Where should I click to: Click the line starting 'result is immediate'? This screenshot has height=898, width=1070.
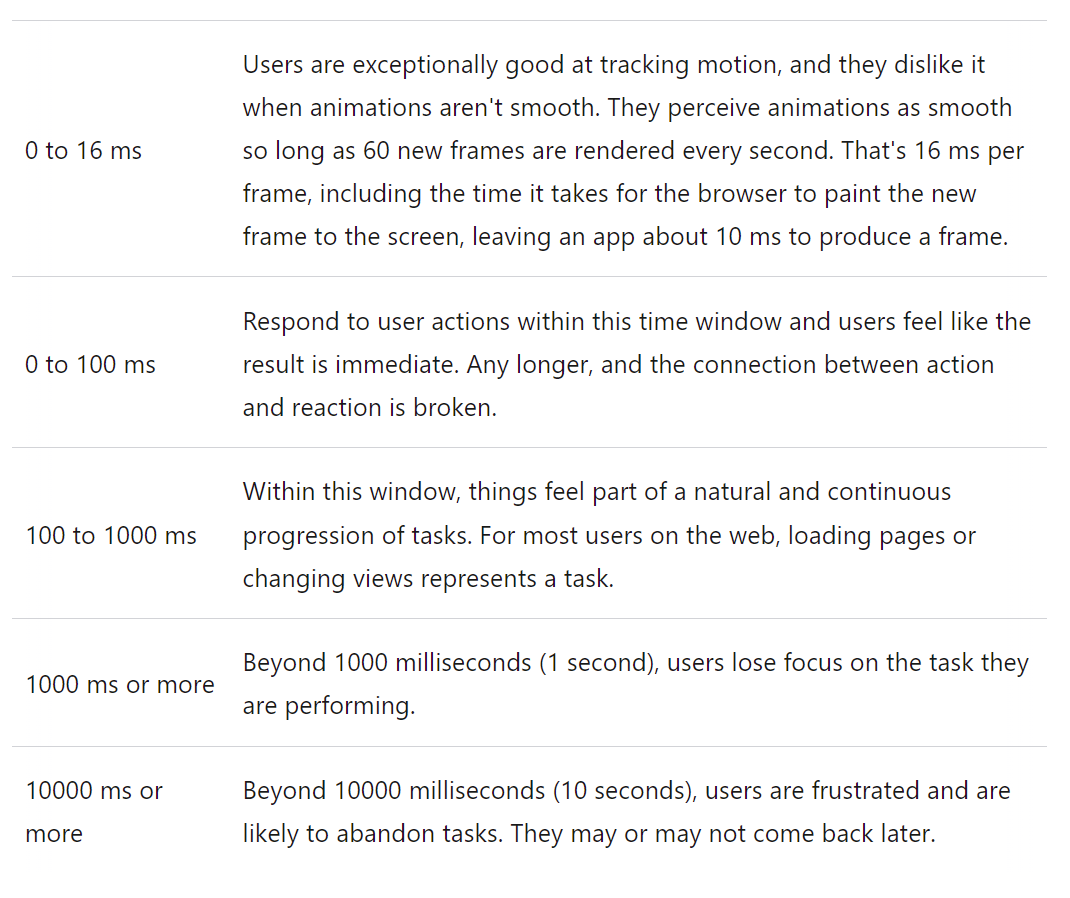click(x=618, y=365)
